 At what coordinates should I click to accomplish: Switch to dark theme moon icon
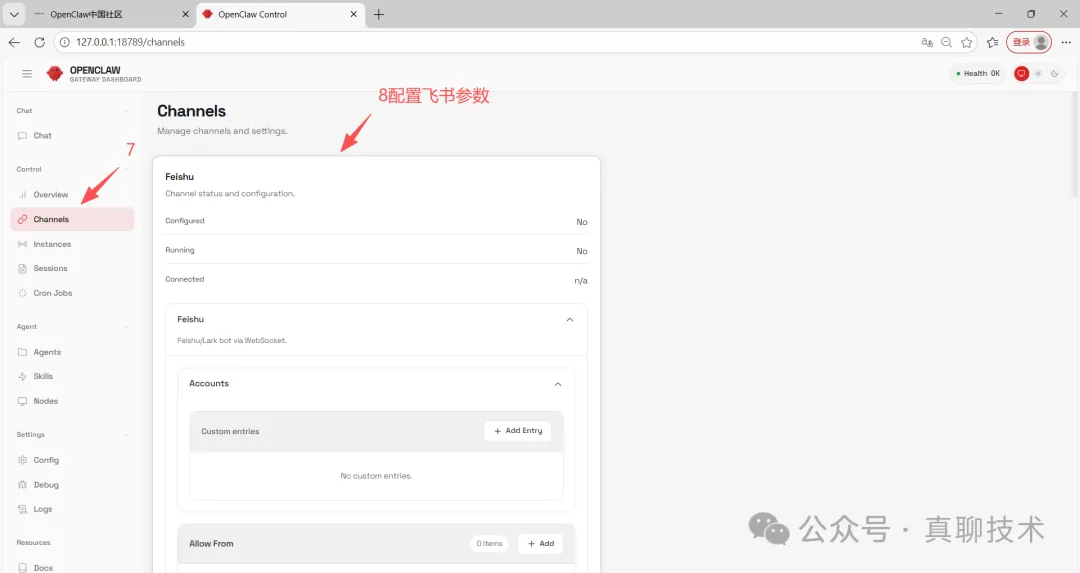(1055, 74)
